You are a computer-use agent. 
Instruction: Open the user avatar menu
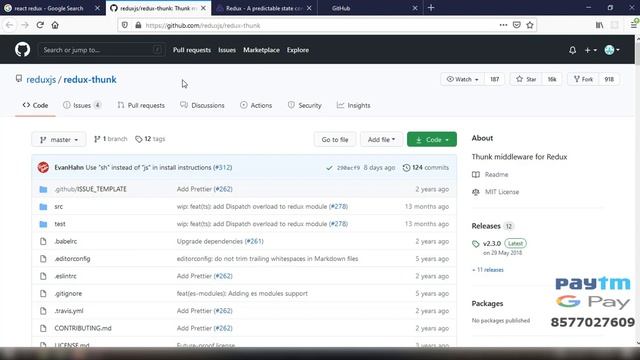[x=612, y=50]
